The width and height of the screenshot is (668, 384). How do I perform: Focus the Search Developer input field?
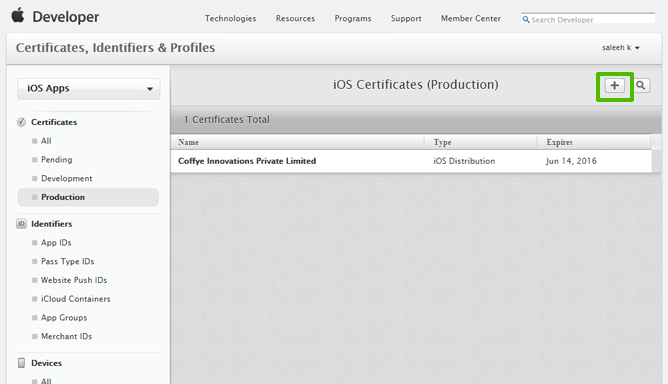tap(588, 19)
